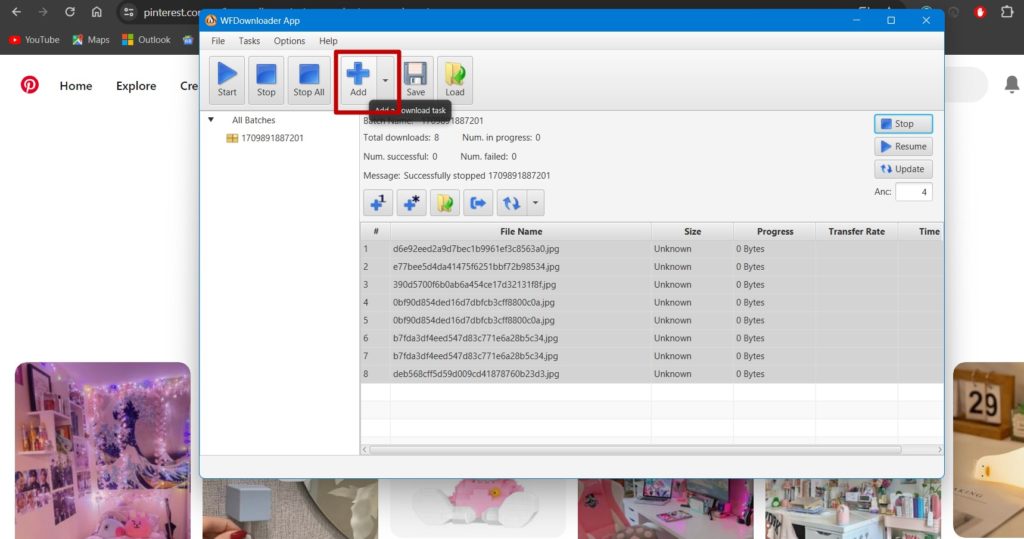The image size is (1024, 539).
Task: Open the Options menu
Action: (289, 41)
